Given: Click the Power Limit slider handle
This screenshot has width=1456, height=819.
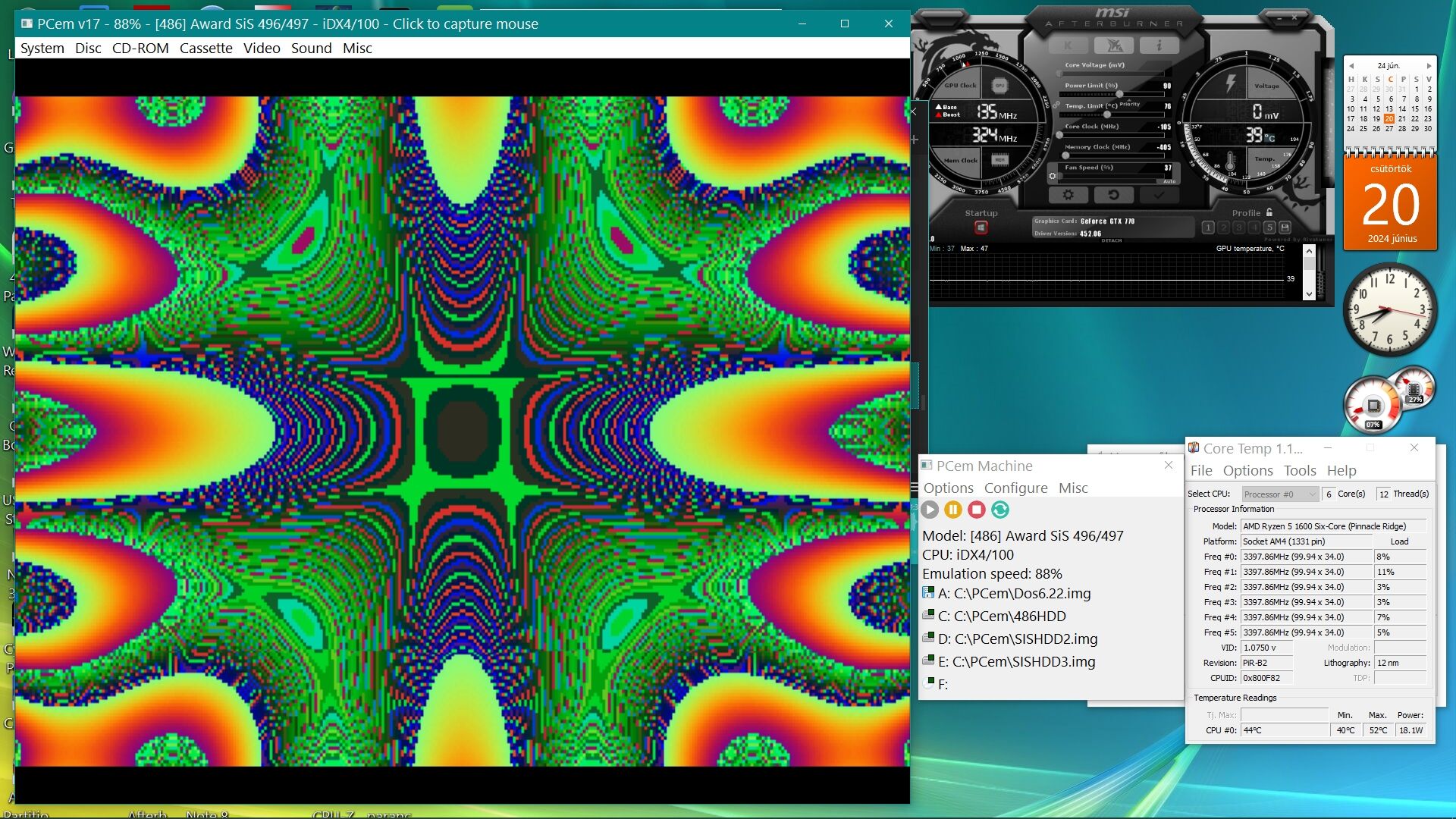Looking at the screenshot, I should click(1119, 94).
